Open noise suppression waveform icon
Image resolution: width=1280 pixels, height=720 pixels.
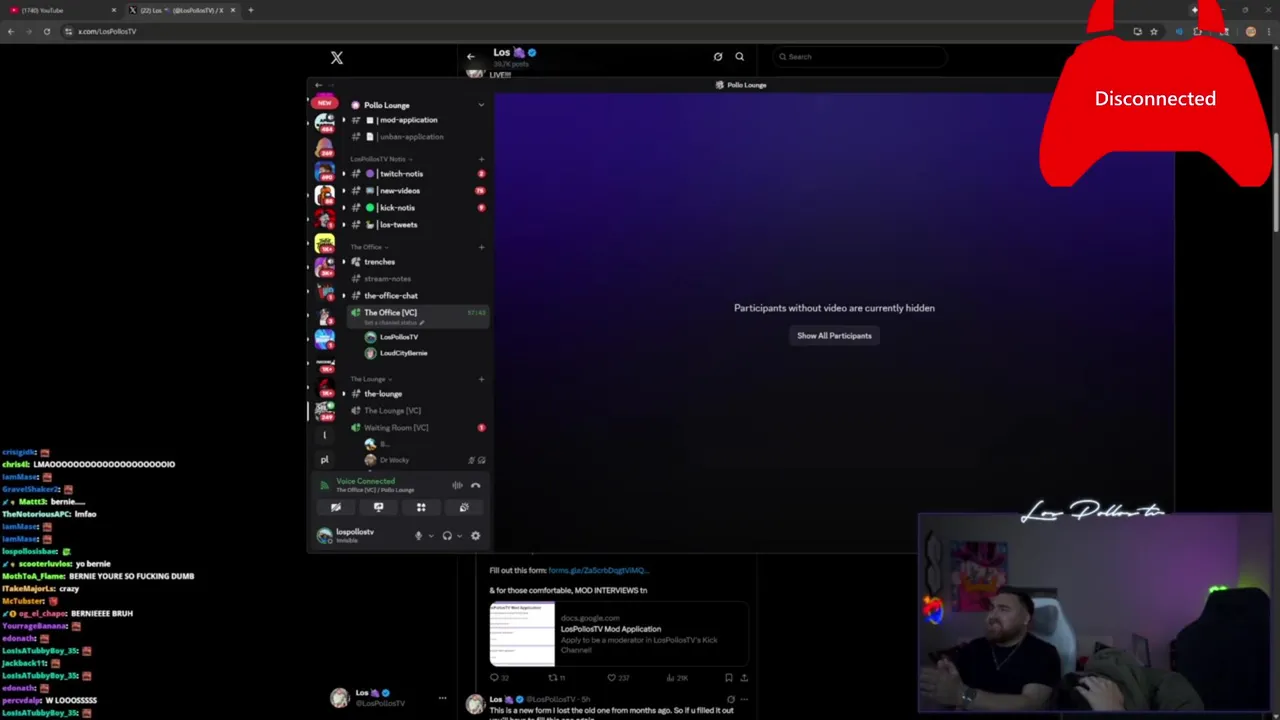pyautogui.click(x=457, y=486)
